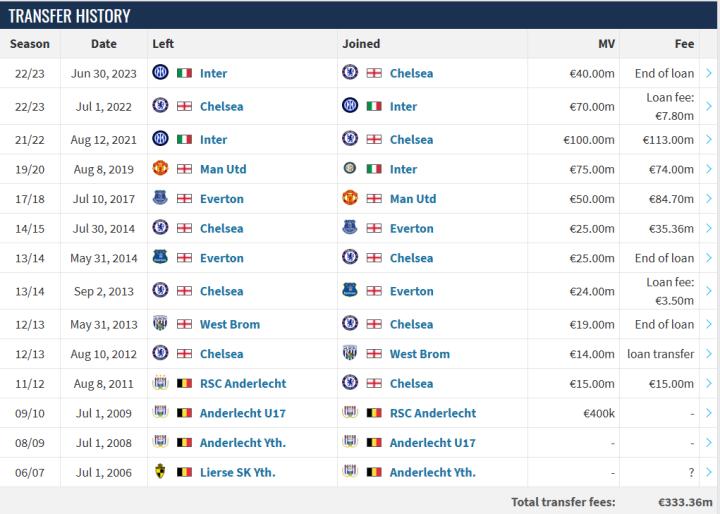Click the Man Utd crest in the Joined column
The image size is (720, 514).
coord(350,199)
